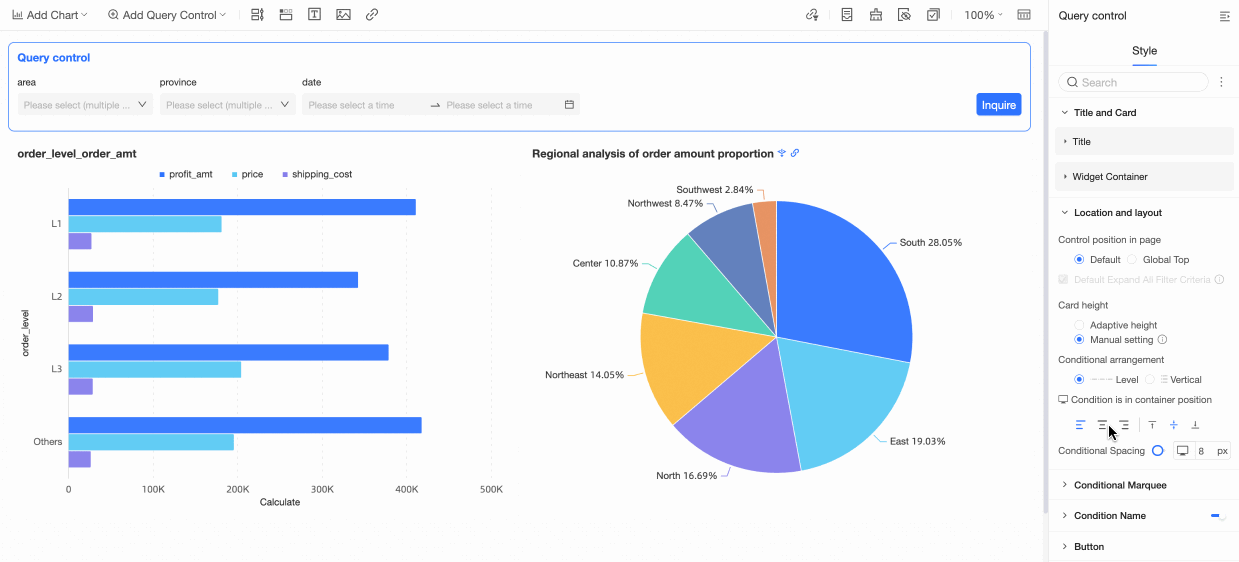Click the layout grid icon after zoom level
Screen dimensions: 1239x562
point(1024,15)
